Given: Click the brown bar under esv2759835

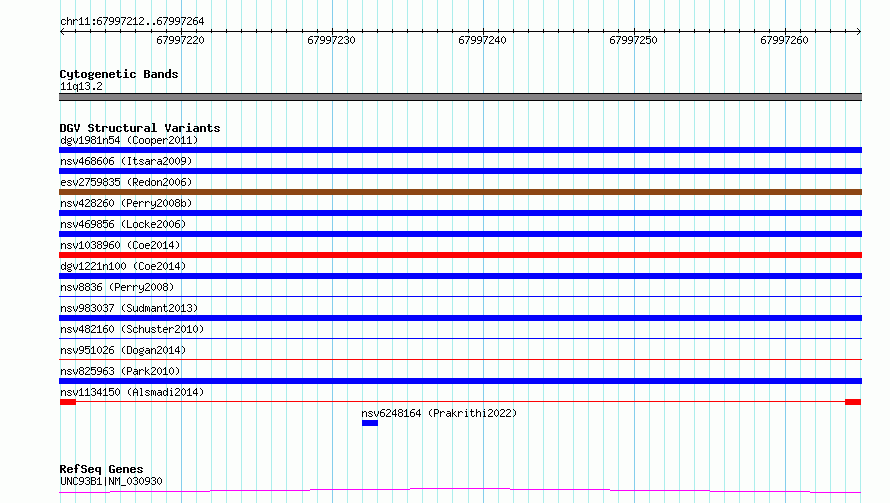Looking at the screenshot, I should pos(460,192).
